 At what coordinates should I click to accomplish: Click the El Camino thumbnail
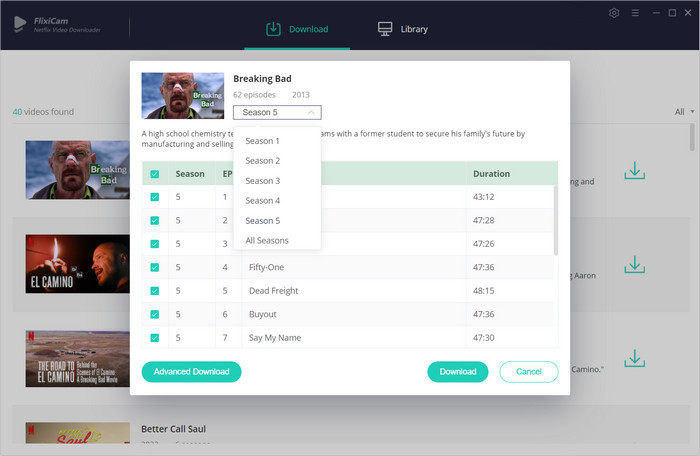[x=78, y=264]
